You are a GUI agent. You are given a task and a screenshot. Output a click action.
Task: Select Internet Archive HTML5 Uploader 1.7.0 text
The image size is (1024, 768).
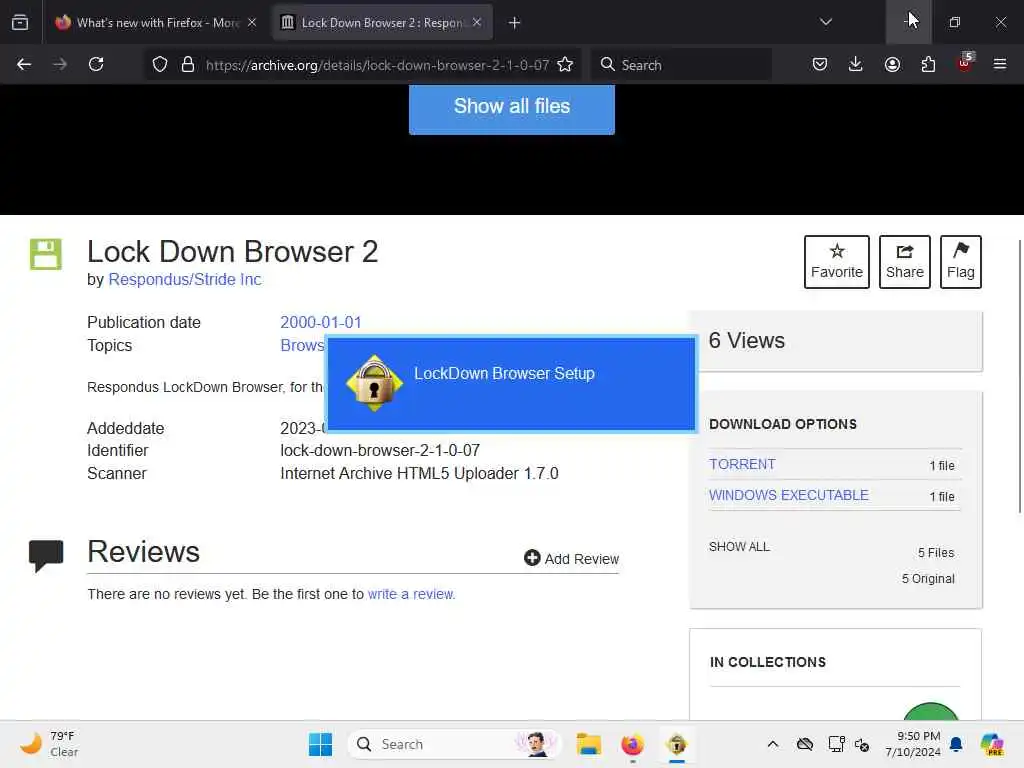pos(419,473)
